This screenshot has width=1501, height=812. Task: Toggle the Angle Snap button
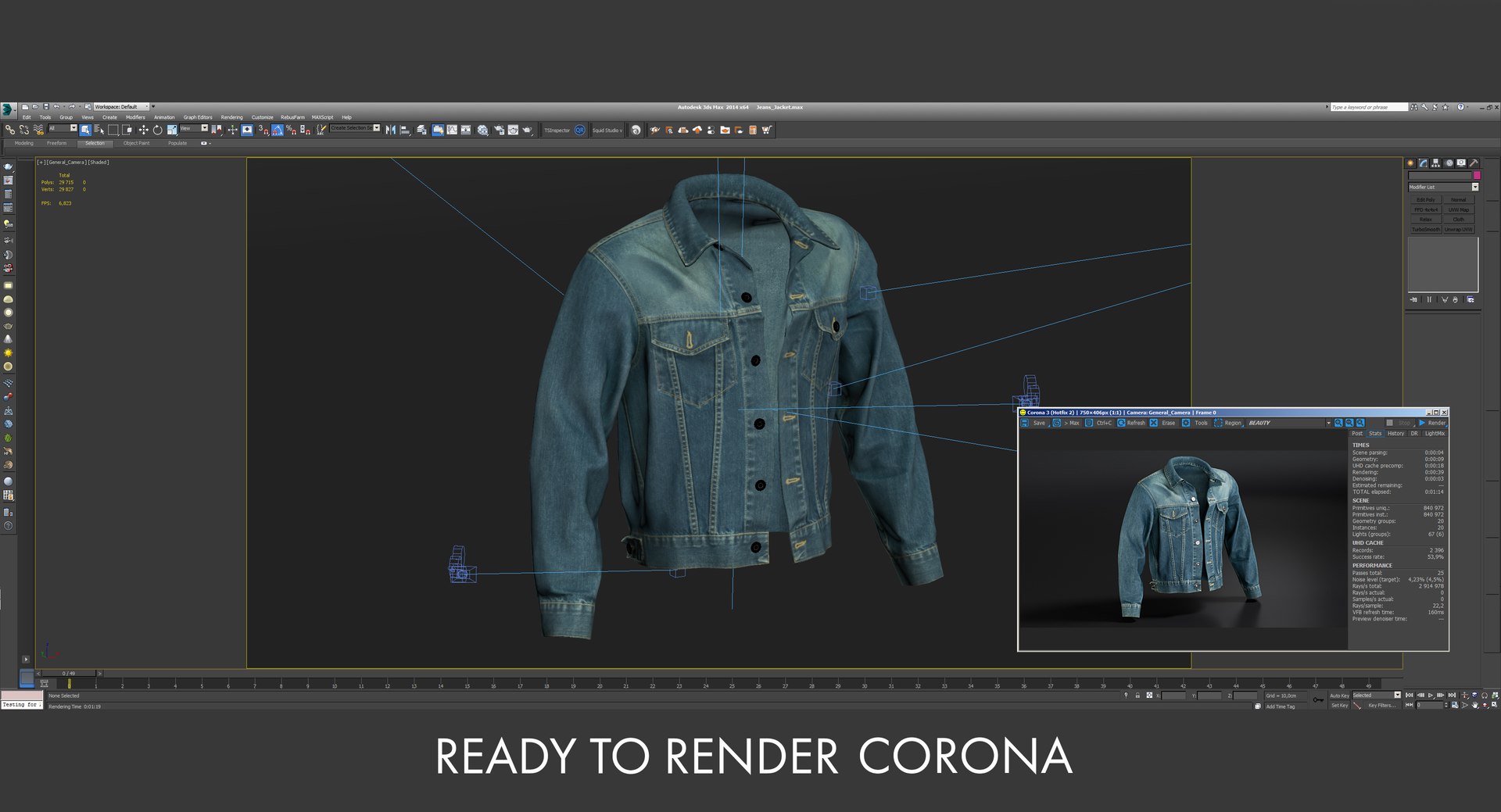coord(278,130)
